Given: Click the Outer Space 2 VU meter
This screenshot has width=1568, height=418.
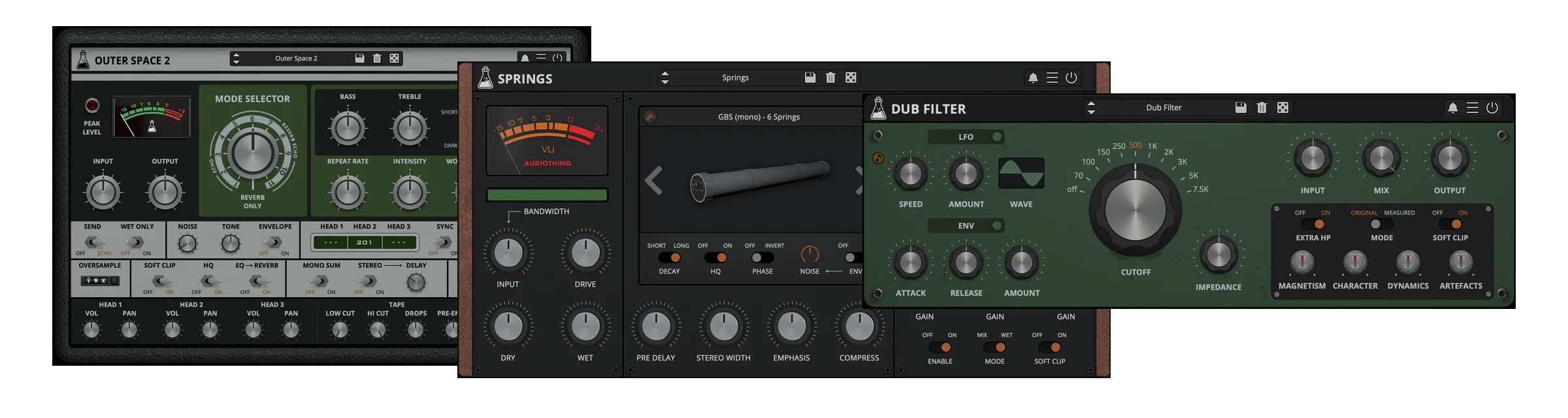Looking at the screenshot, I should (152, 117).
